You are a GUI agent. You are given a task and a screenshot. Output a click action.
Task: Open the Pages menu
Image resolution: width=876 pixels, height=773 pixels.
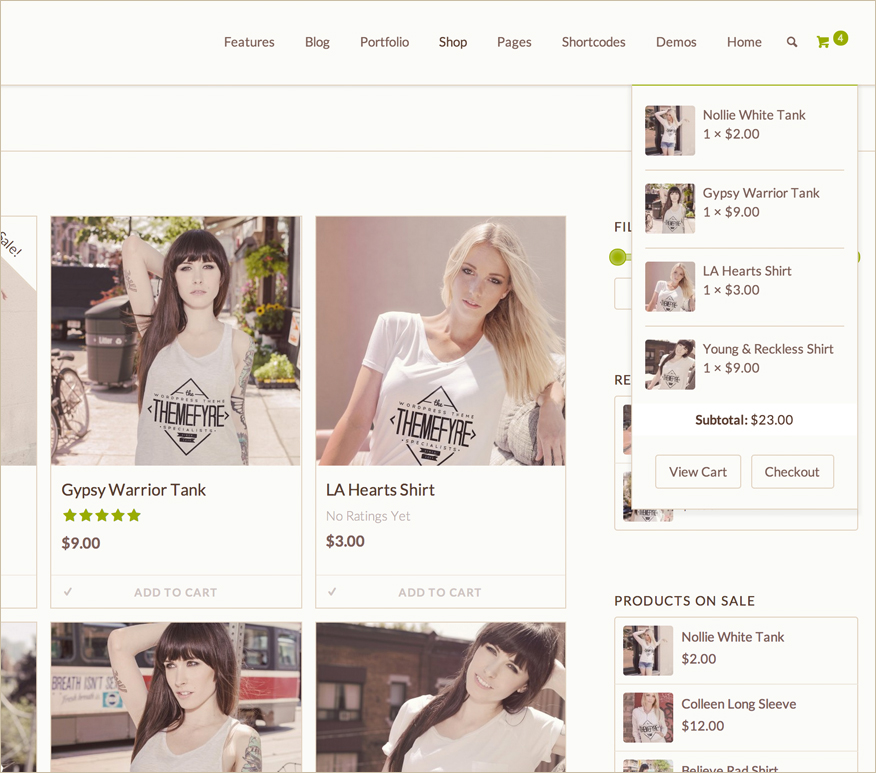pyautogui.click(x=514, y=42)
